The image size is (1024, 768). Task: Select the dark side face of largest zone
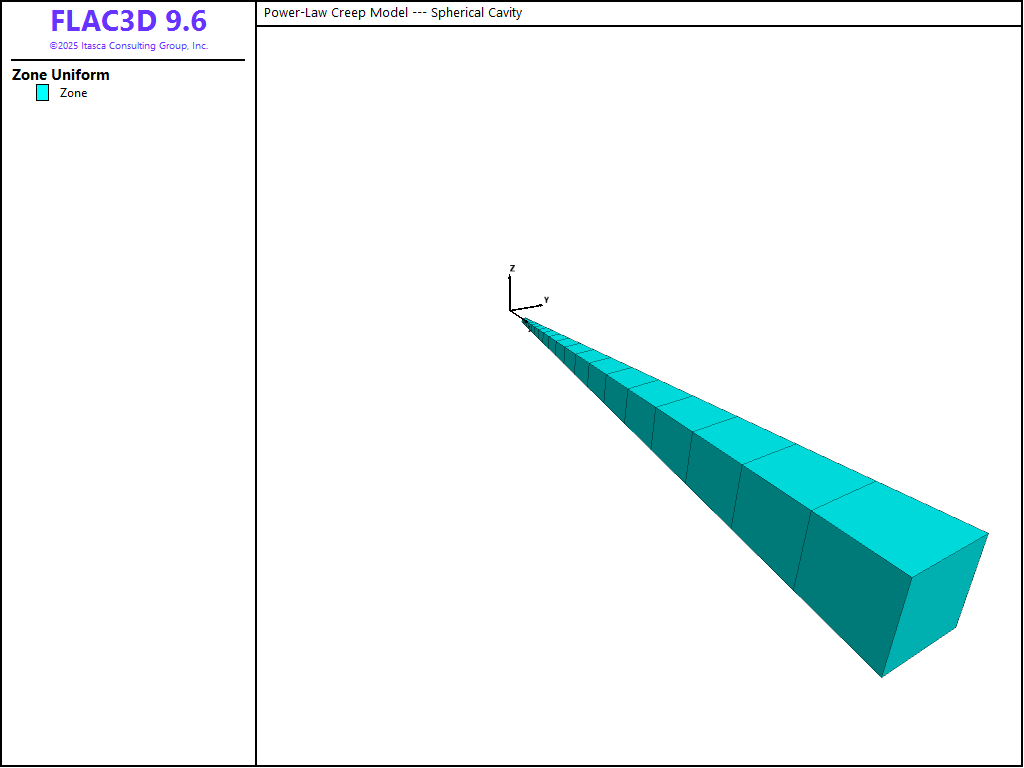[848, 590]
